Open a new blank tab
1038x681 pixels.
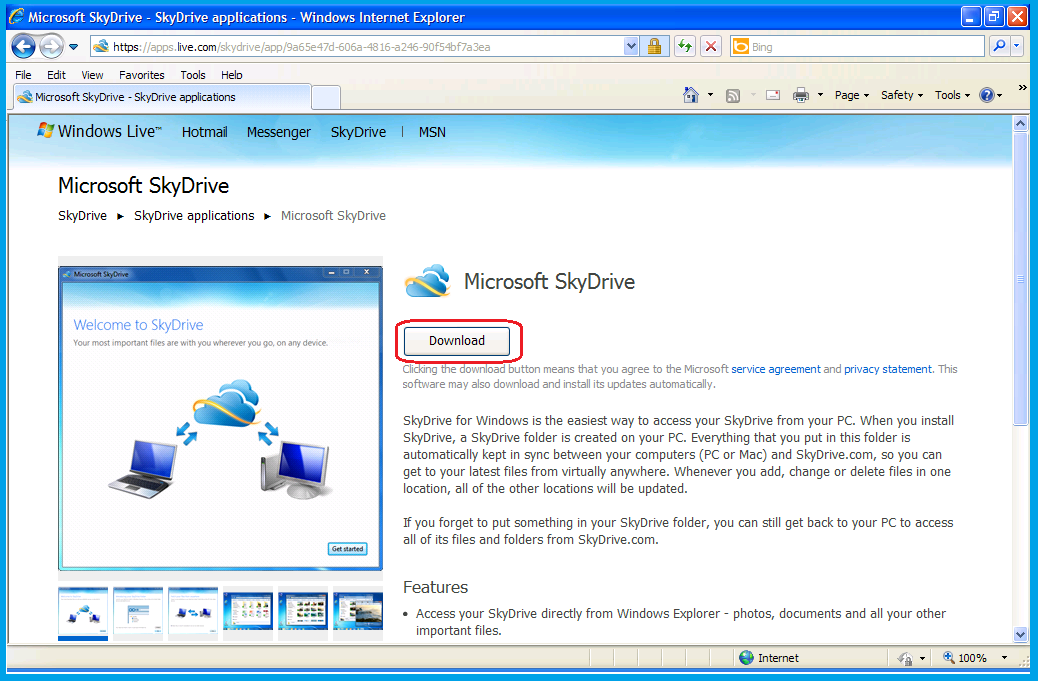(326, 98)
